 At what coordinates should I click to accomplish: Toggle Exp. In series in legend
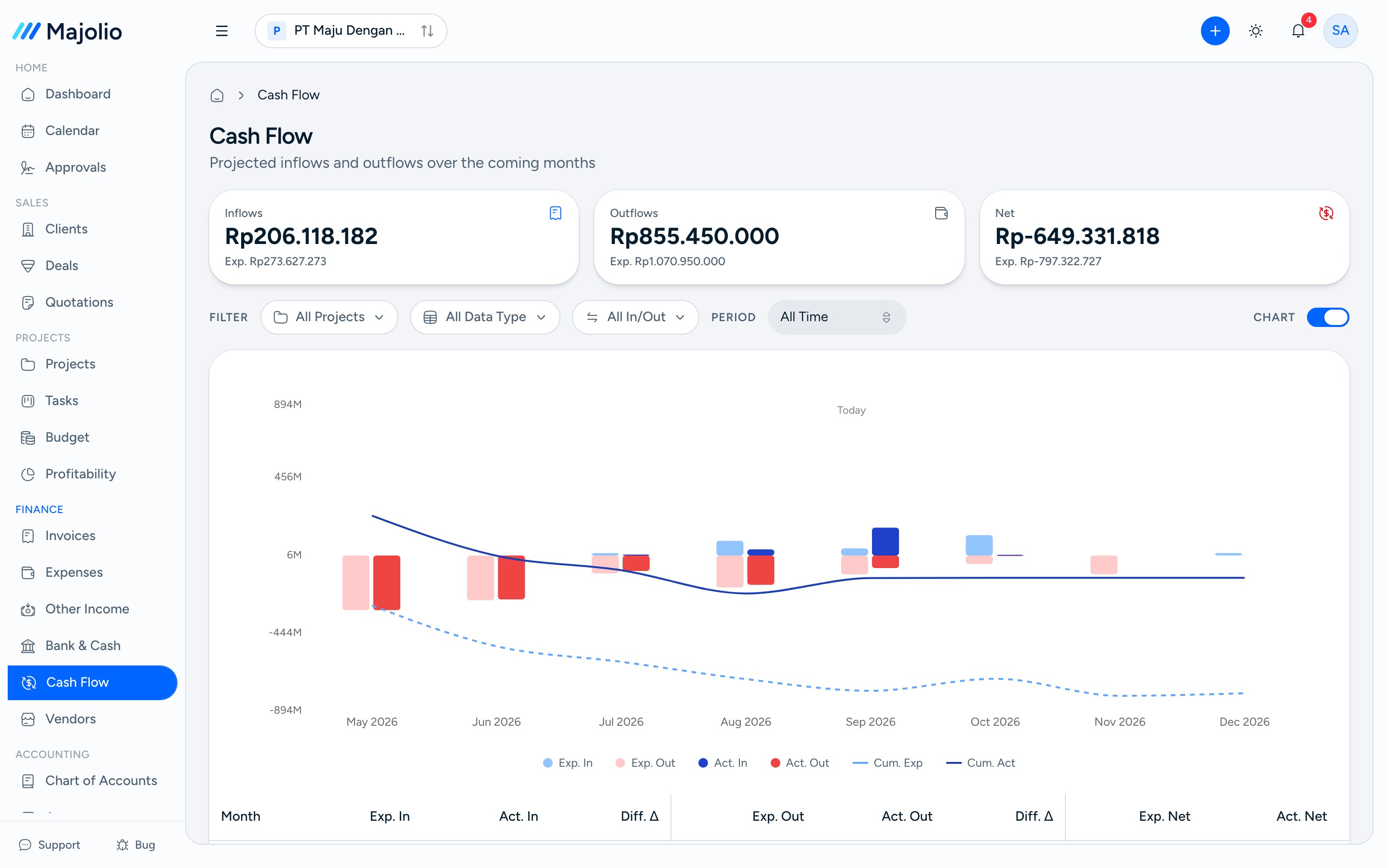(x=568, y=762)
